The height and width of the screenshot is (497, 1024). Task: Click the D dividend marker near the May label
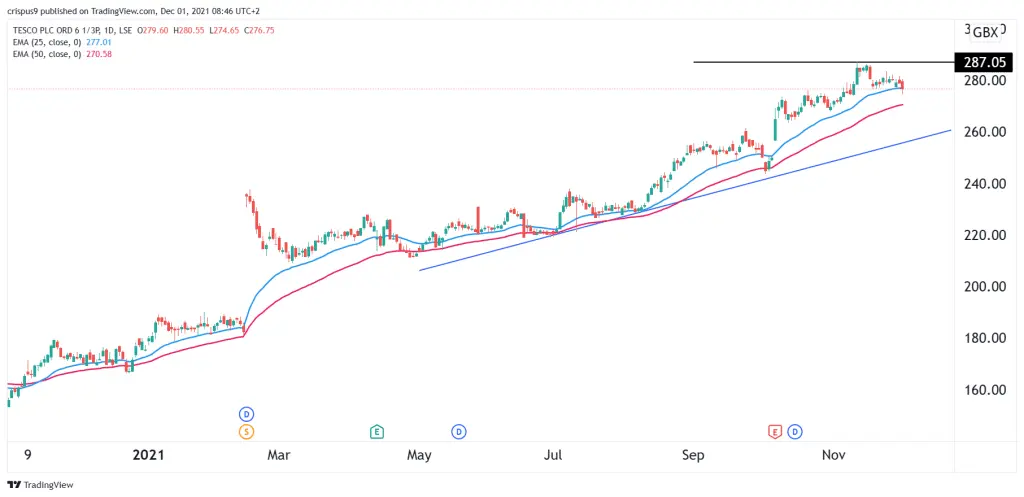tap(459, 432)
